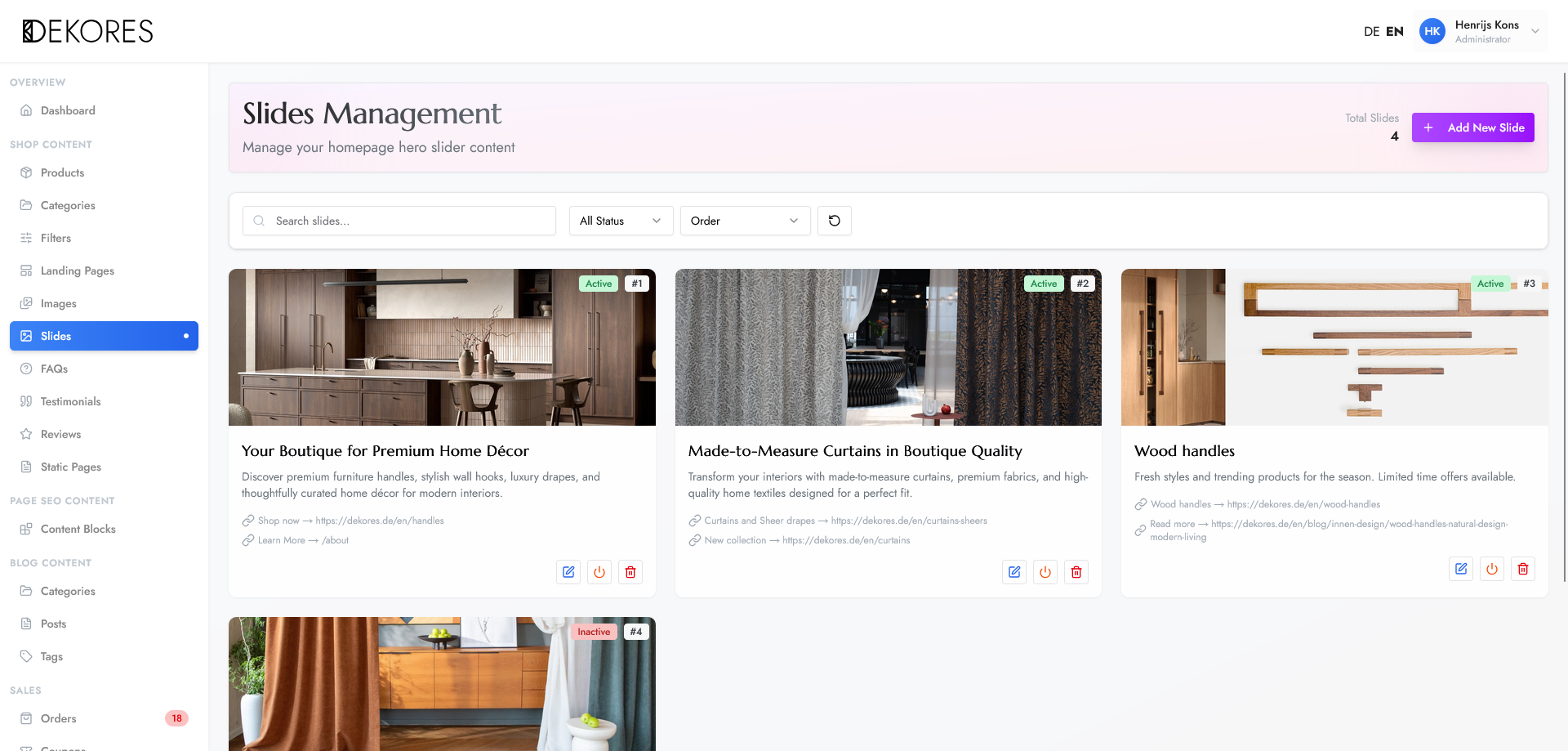Click the Shop now handles link
Image resolution: width=1568 pixels, height=751 pixels.
[351, 521]
